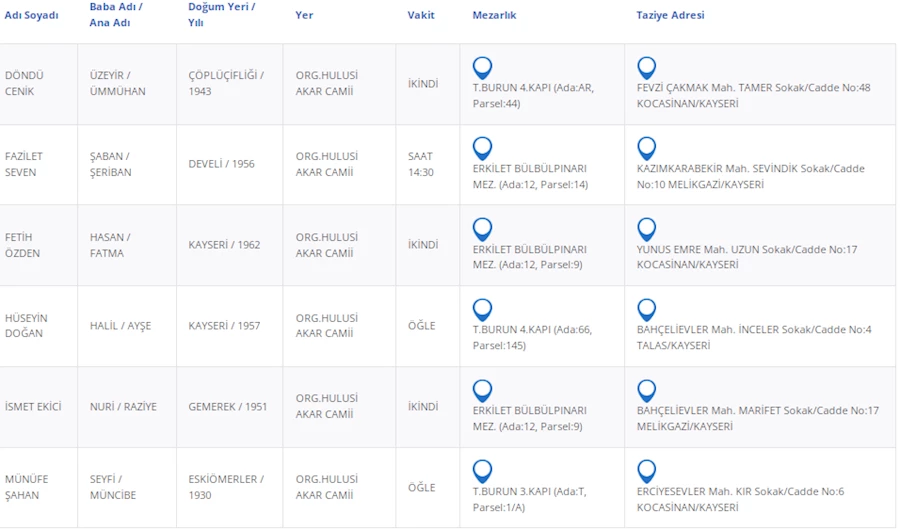Viewport: 900px width, 530px height.
Task: Click cemetery map pin for DÖNDÜ CENİK
Action: click(x=482, y=68)
